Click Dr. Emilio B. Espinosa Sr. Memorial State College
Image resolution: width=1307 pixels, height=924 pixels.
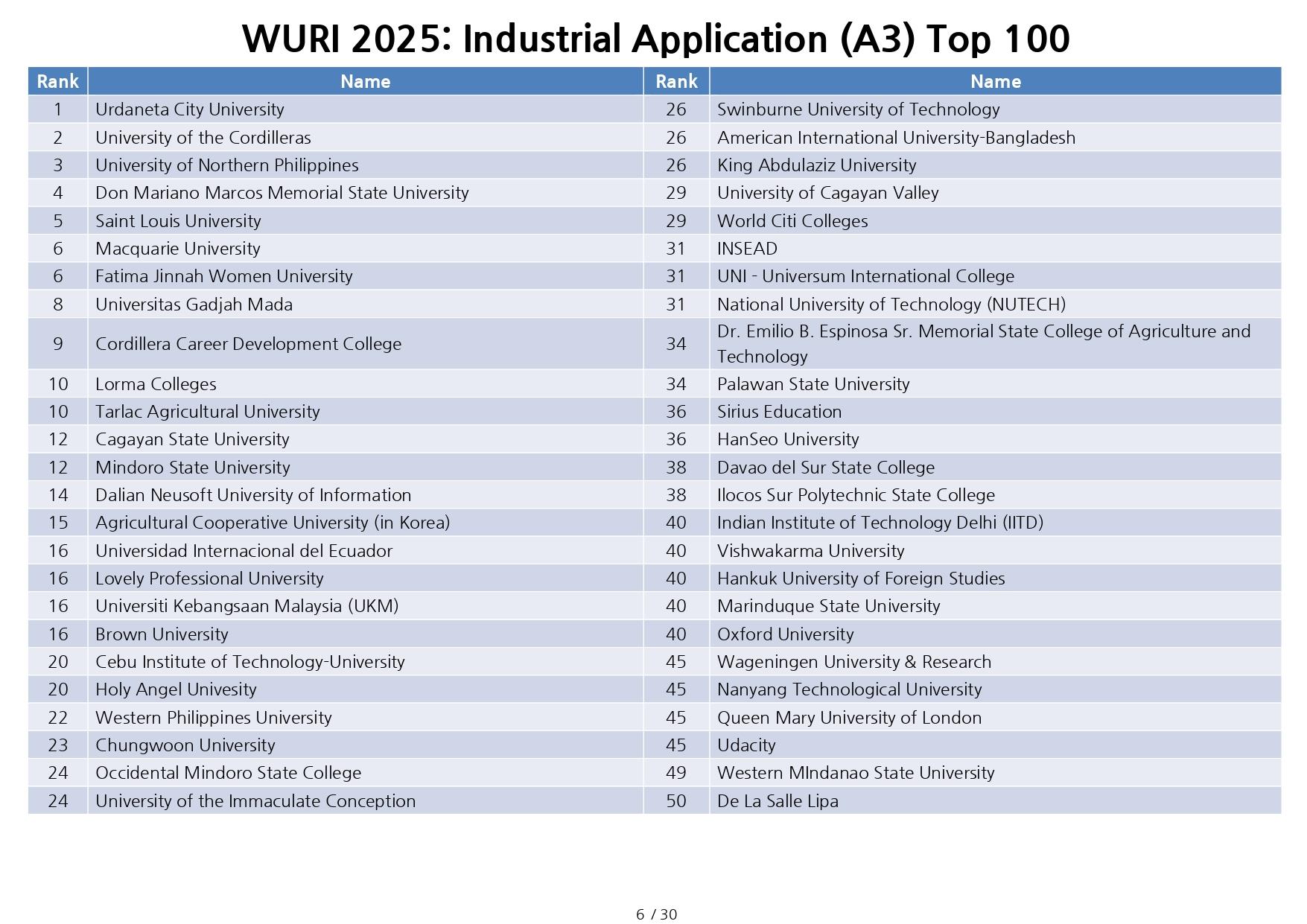point(984,344)
